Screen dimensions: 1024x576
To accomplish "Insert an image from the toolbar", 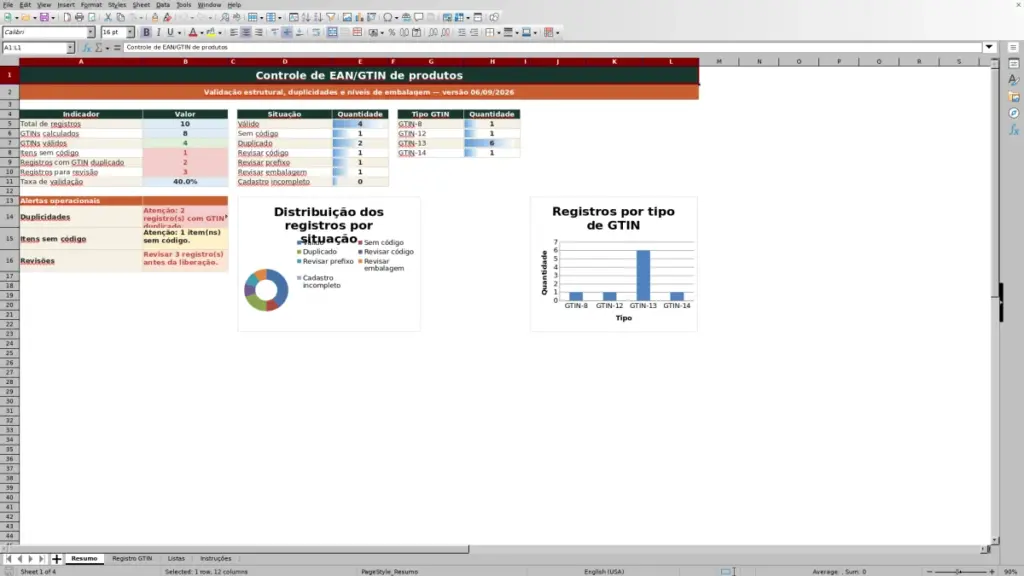I will coord(347,18).
